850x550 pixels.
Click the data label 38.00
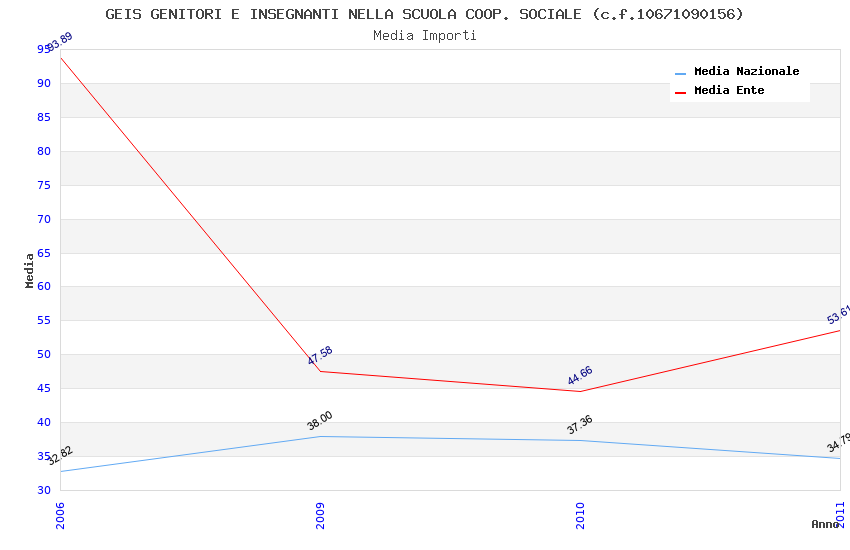coord(320,420)
